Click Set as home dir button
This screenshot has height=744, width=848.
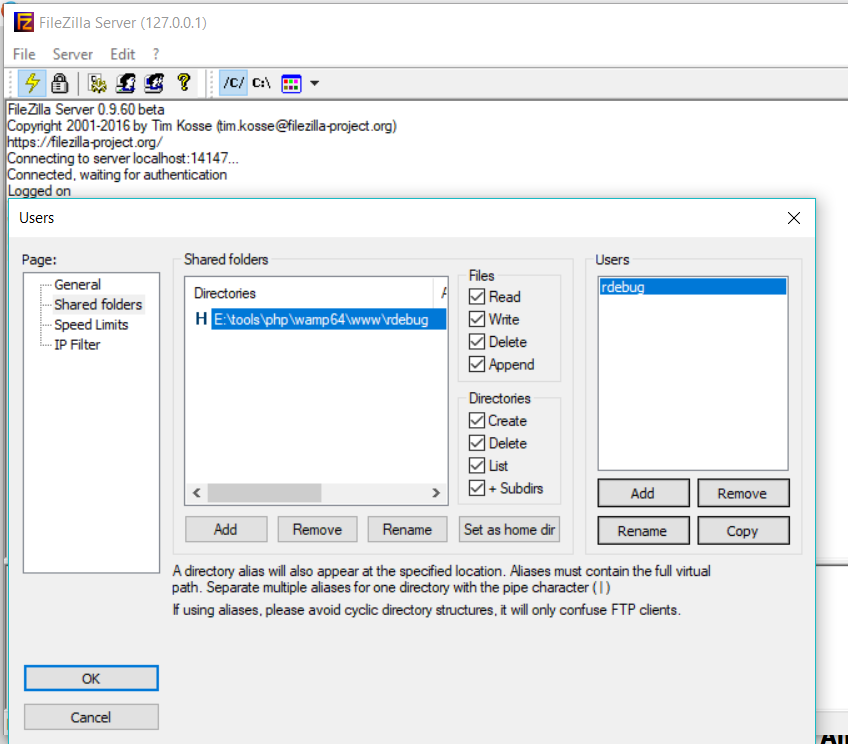[509, 529]
